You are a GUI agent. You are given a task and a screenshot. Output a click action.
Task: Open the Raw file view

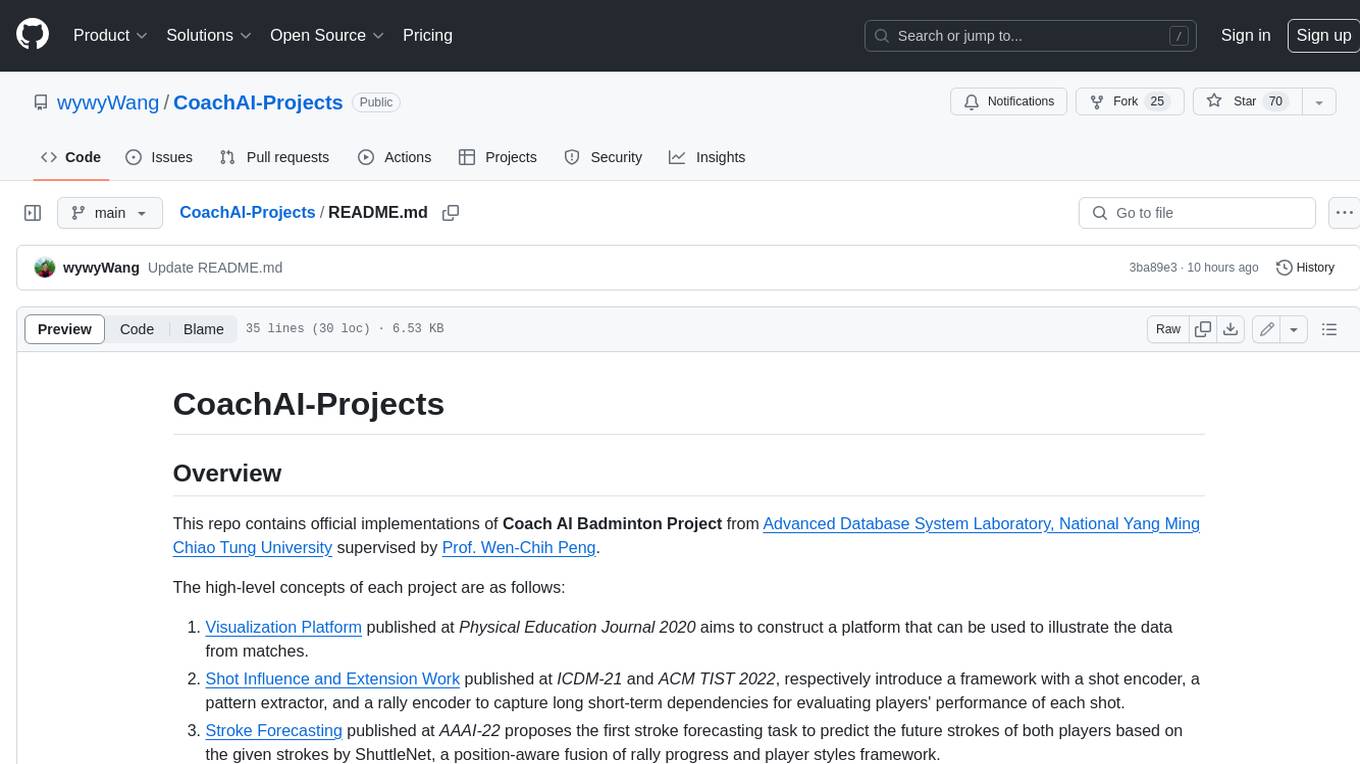coord(1168,329)
